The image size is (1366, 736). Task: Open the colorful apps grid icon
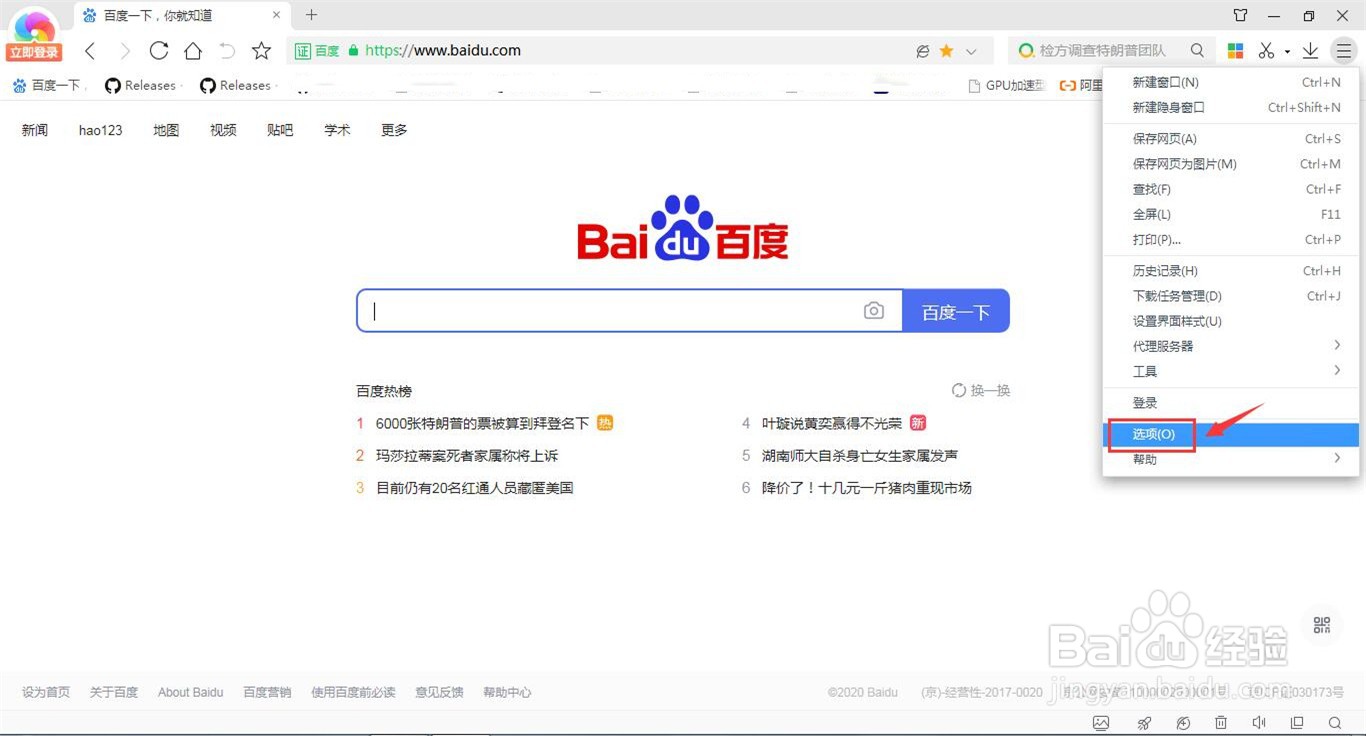tap(1236, 51)
